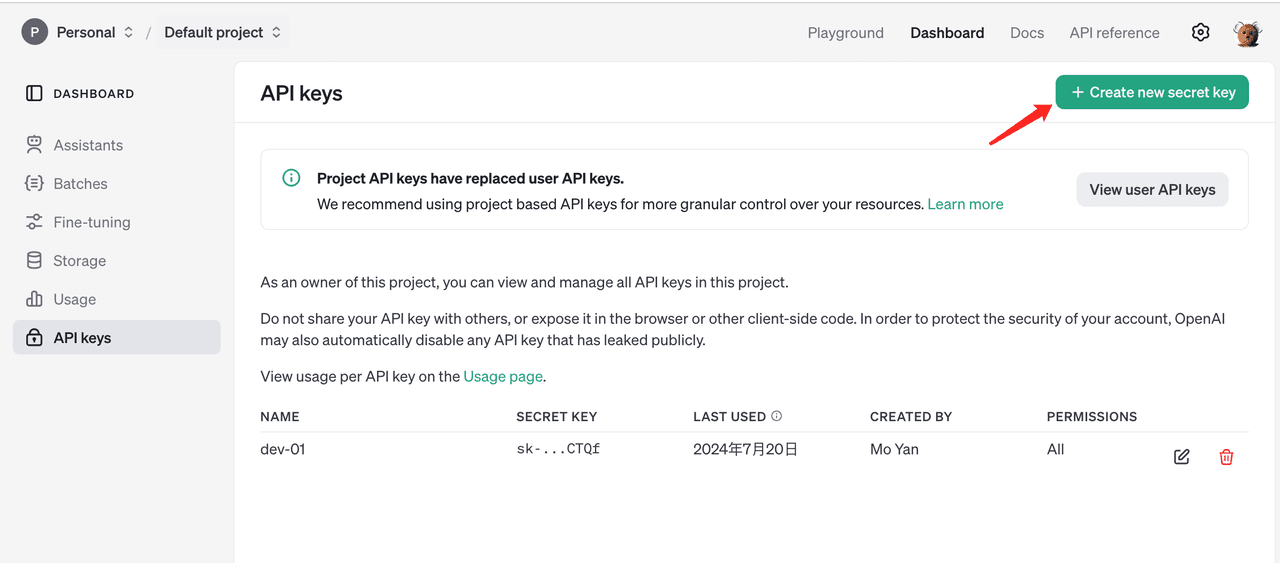Click the PERMISSIONS column header

[x=1092, y=416]
